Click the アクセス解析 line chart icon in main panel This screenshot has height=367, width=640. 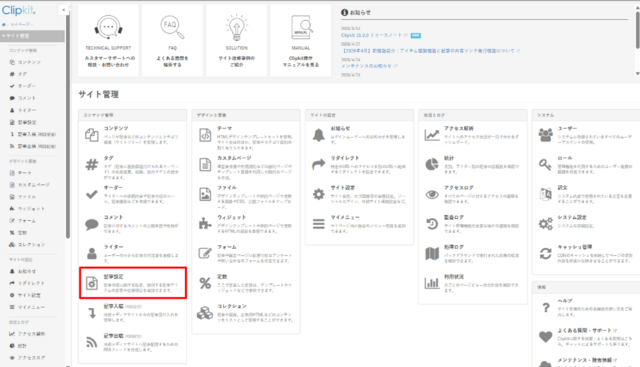point(432,135)
